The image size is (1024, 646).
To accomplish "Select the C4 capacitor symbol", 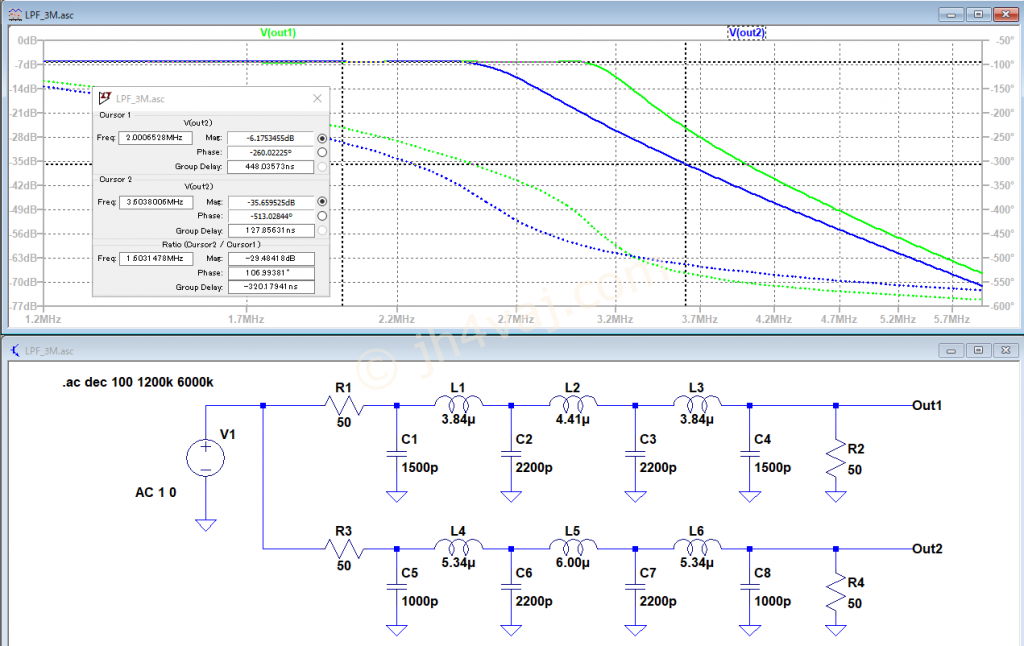I will (750, 453).
